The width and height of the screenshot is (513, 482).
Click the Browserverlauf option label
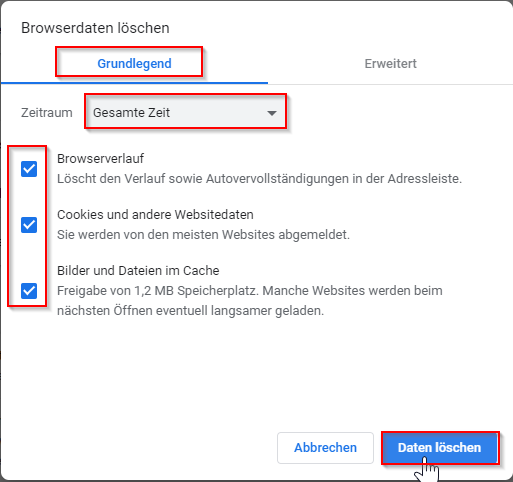[100, 158]
